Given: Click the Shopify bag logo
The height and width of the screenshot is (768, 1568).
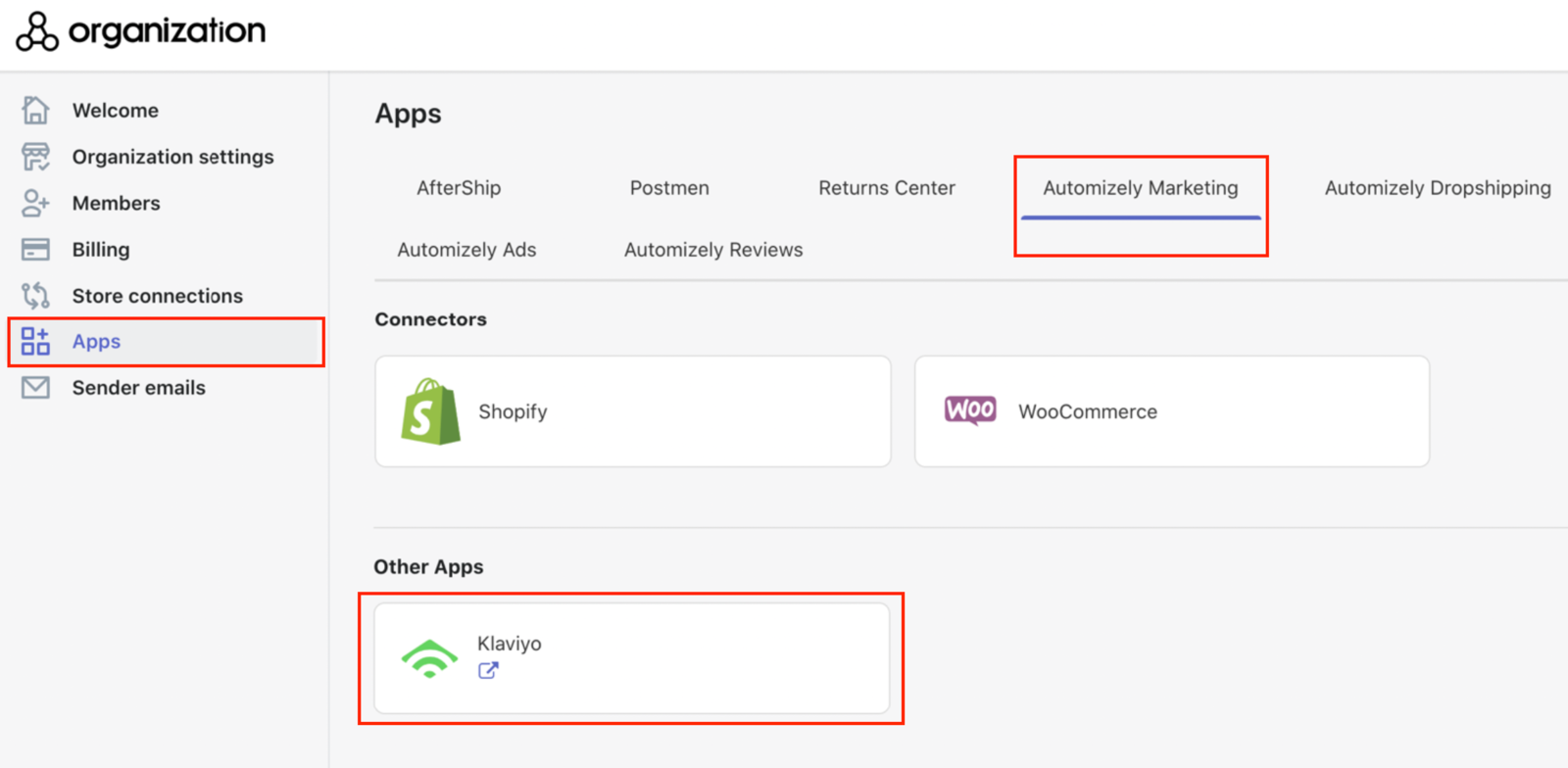Looking at the screenshot, I should (430, 411).
